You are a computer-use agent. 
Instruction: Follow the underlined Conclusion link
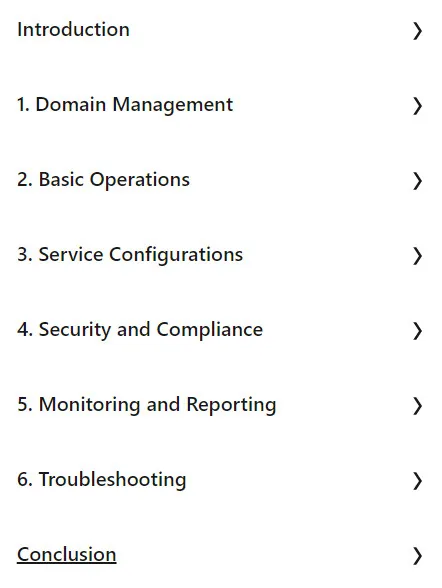point(67,555)
